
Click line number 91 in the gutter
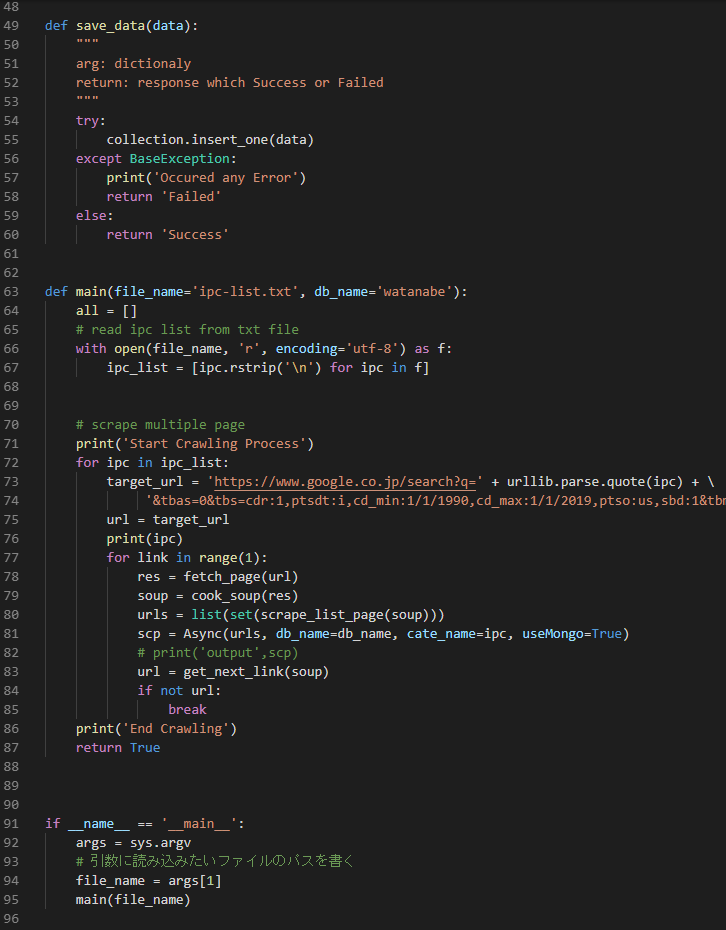tap(11, 823)
